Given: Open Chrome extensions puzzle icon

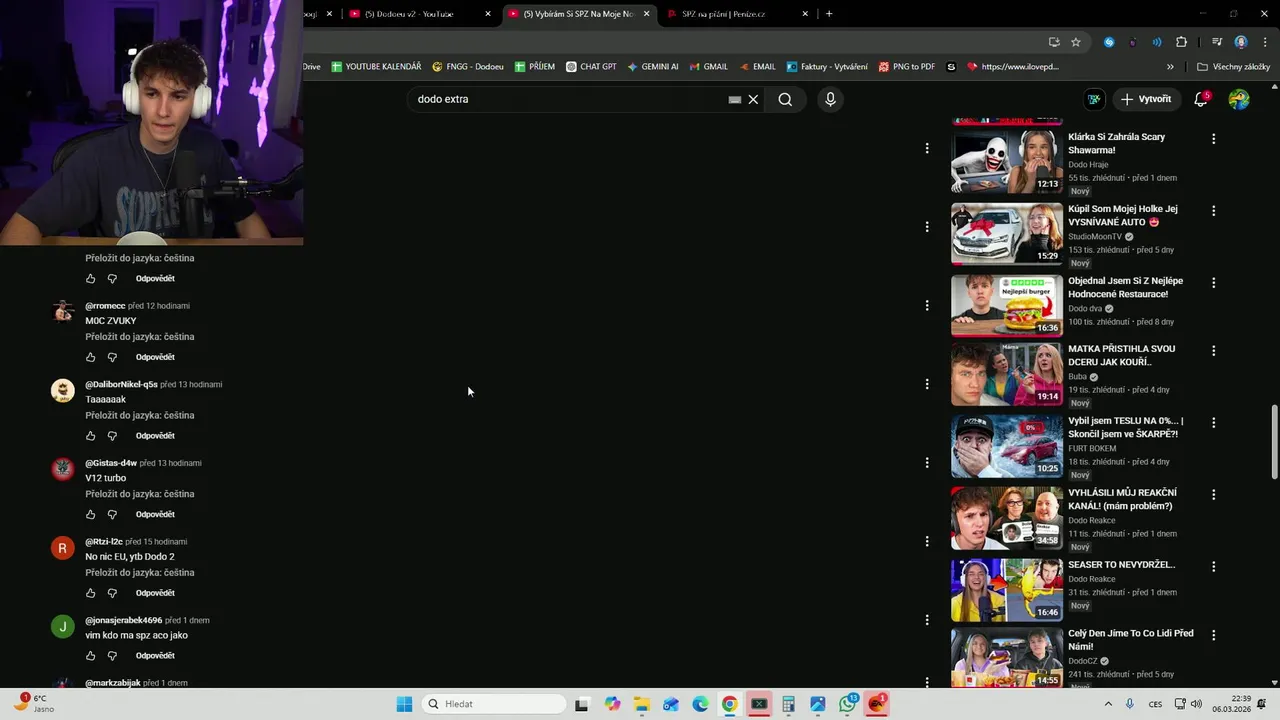Looking at the screenshot, I should click(1181, 42).
